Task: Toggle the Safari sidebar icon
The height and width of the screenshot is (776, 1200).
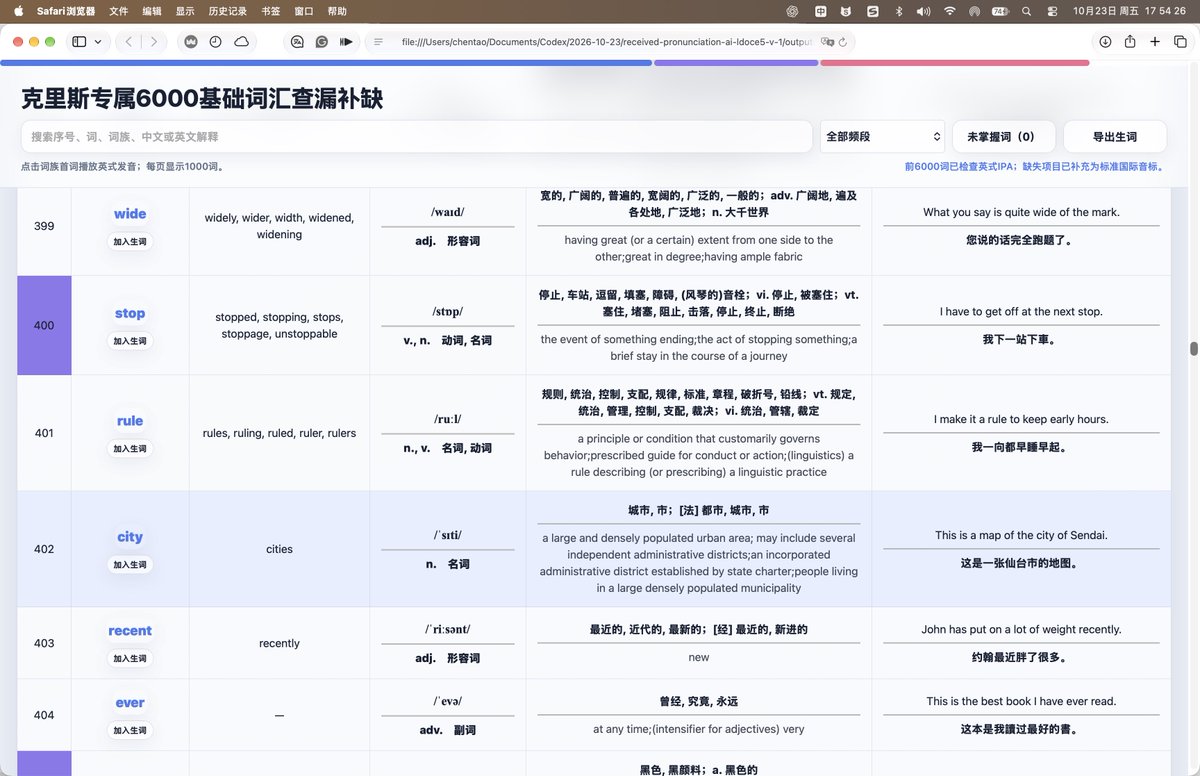Action: 79,42
